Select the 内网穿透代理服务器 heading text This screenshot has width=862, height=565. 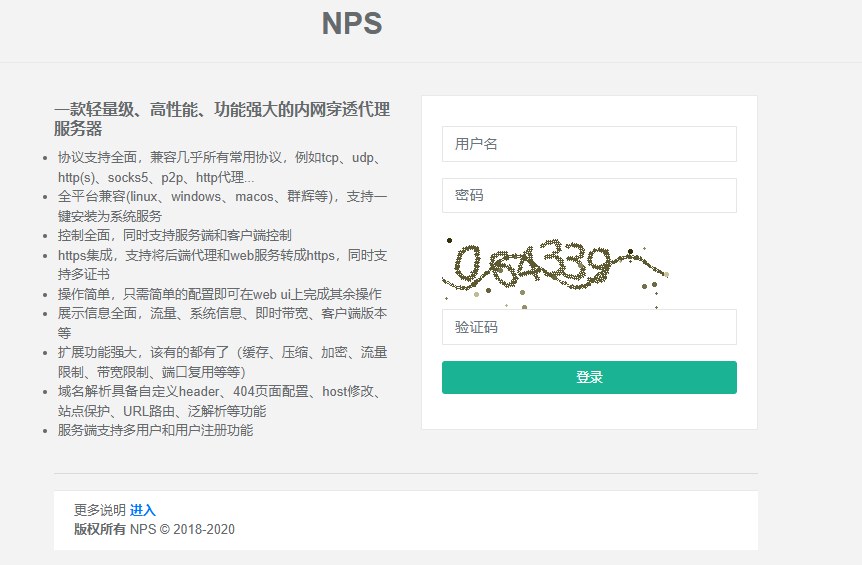[221, 119]
